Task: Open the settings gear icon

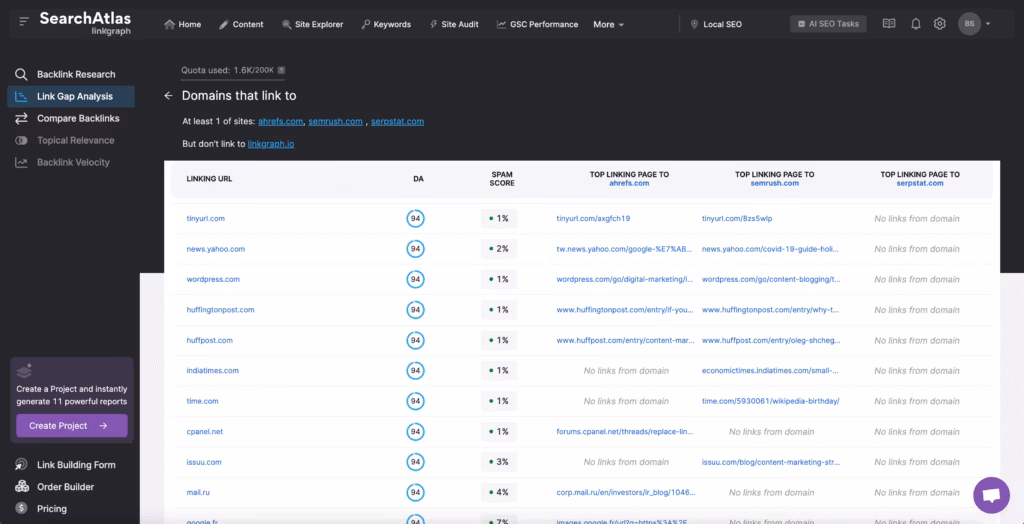Action: 939,24
